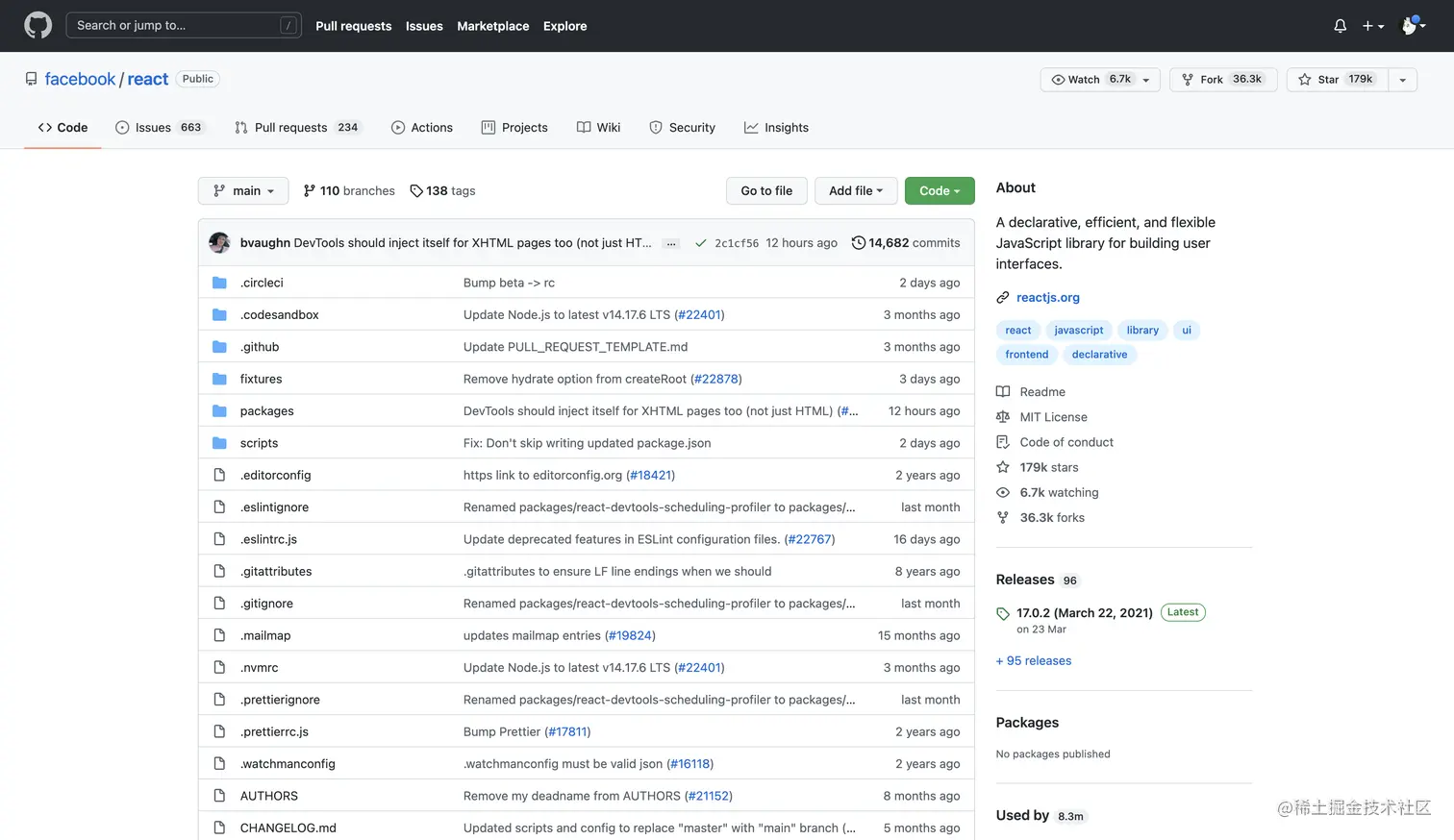Open the GitHub logo home icon

(x=38, y=25)
